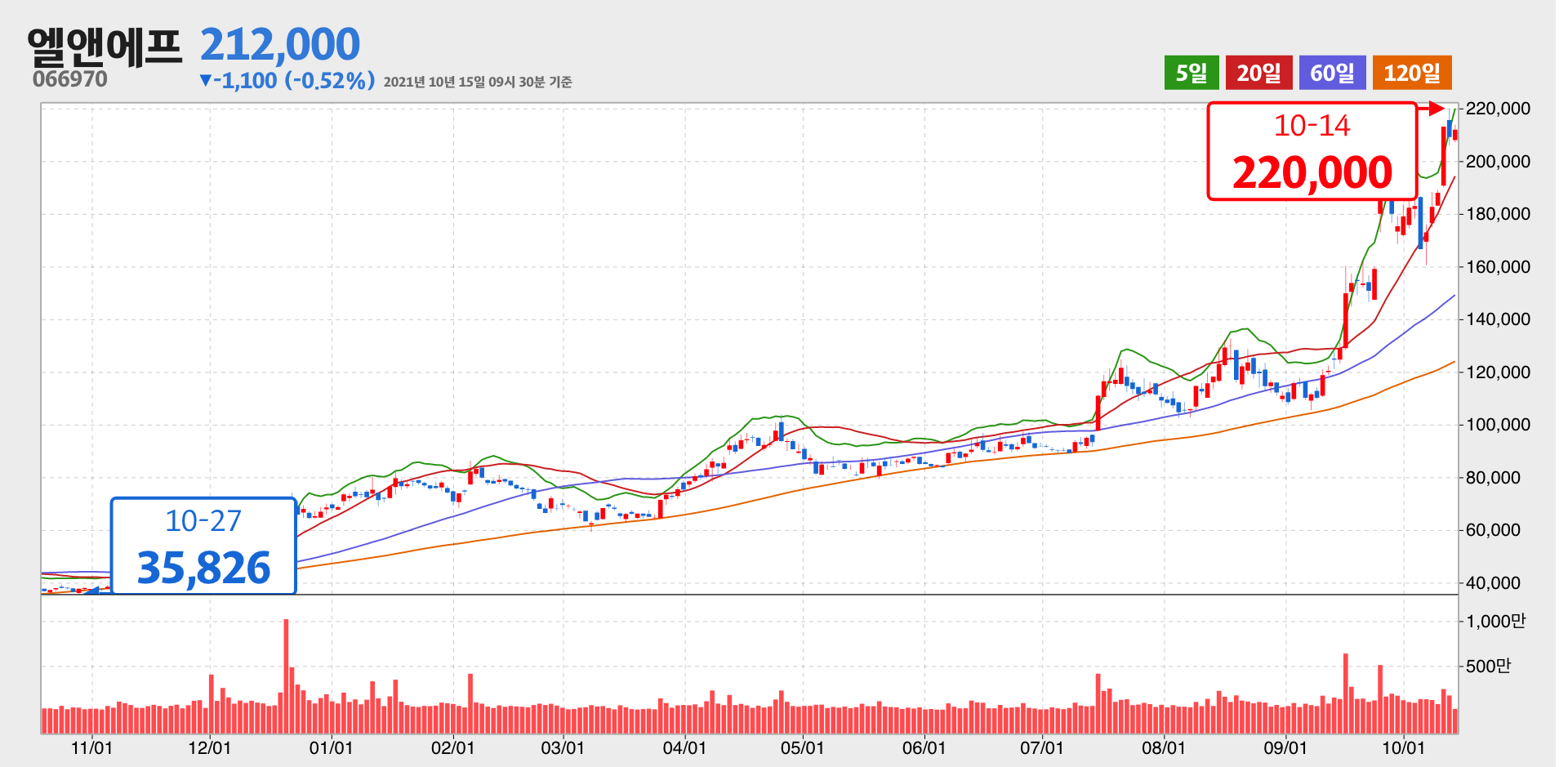Click the 10-27 low price label 35,826

point(203,546)
